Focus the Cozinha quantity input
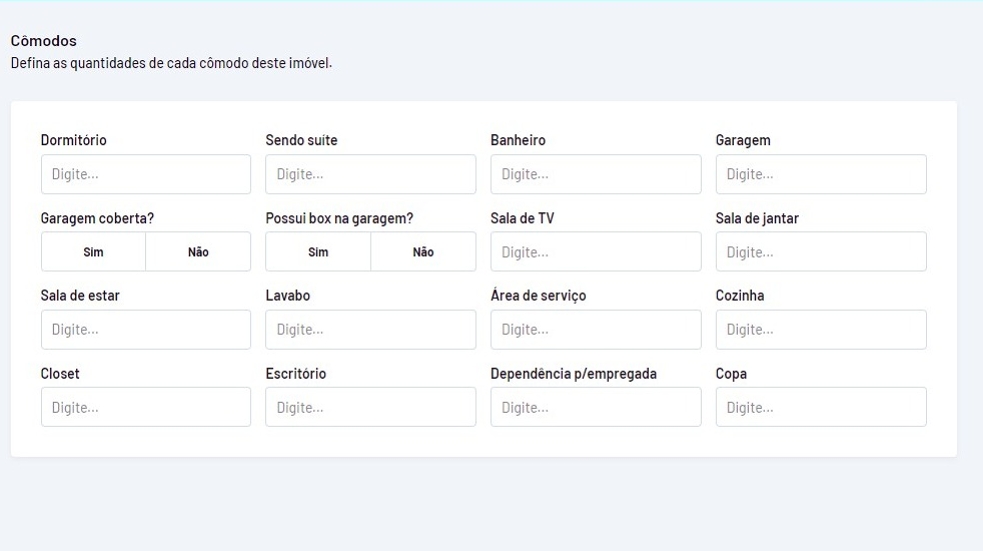This screenshot has width=983, height=551. tap(820, 329)
